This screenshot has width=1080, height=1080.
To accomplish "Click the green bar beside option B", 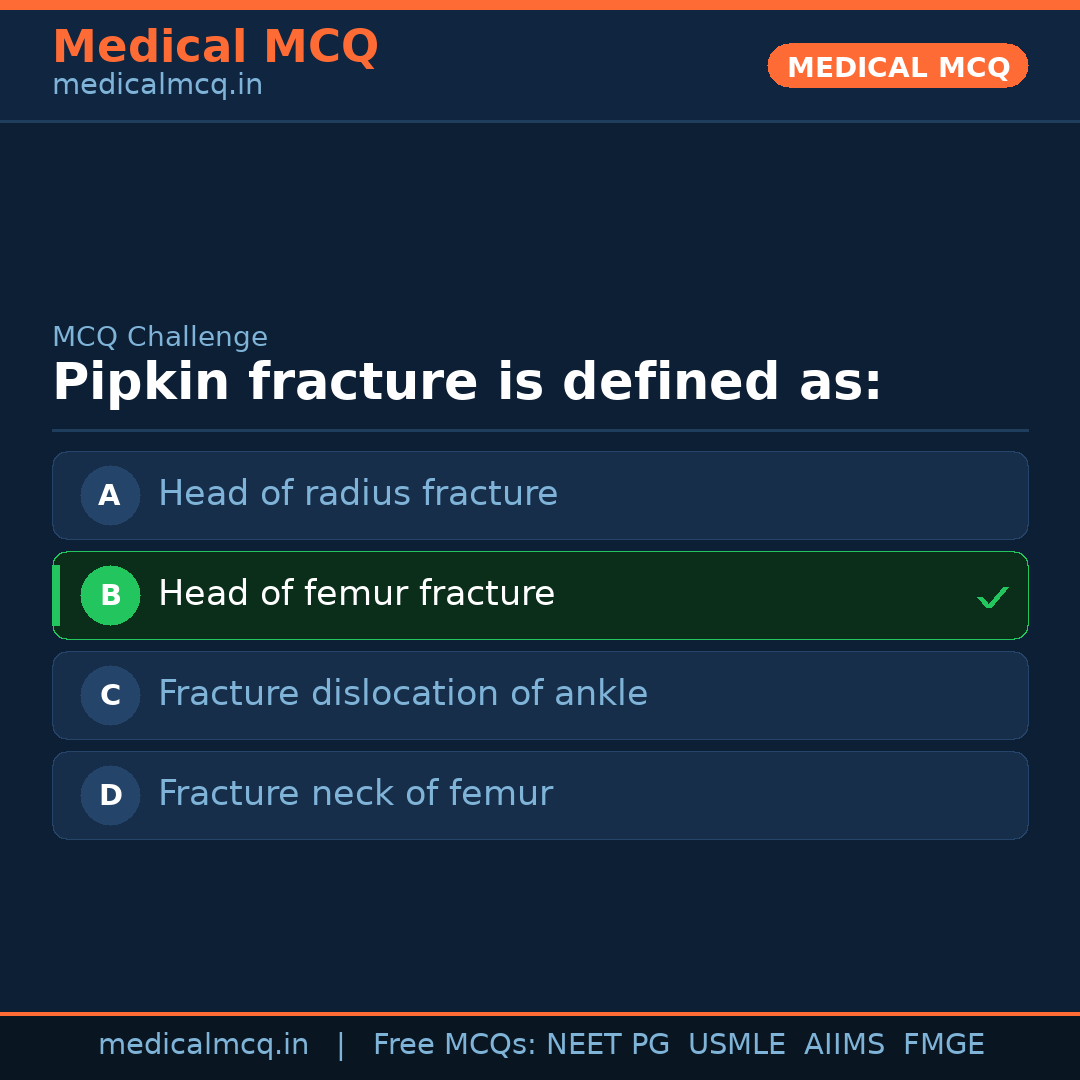I will click(56, 595).
